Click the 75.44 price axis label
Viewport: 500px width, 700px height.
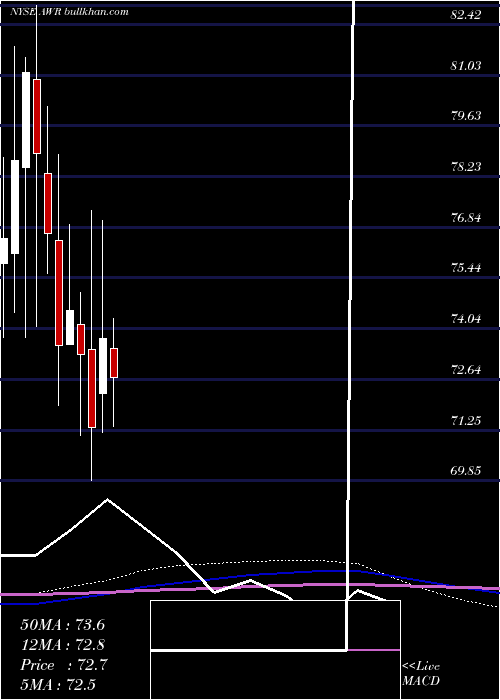coord(466,268)
